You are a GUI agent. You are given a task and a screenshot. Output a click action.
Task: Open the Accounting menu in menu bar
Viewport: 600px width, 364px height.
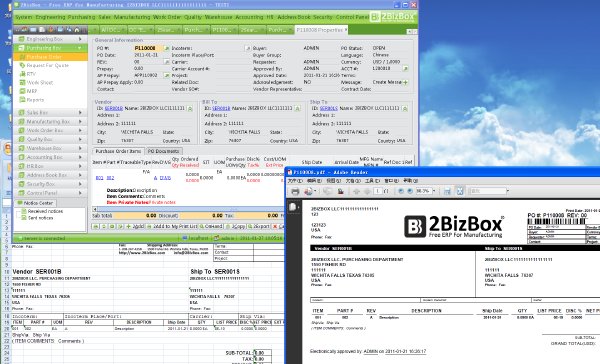(249, 17)
